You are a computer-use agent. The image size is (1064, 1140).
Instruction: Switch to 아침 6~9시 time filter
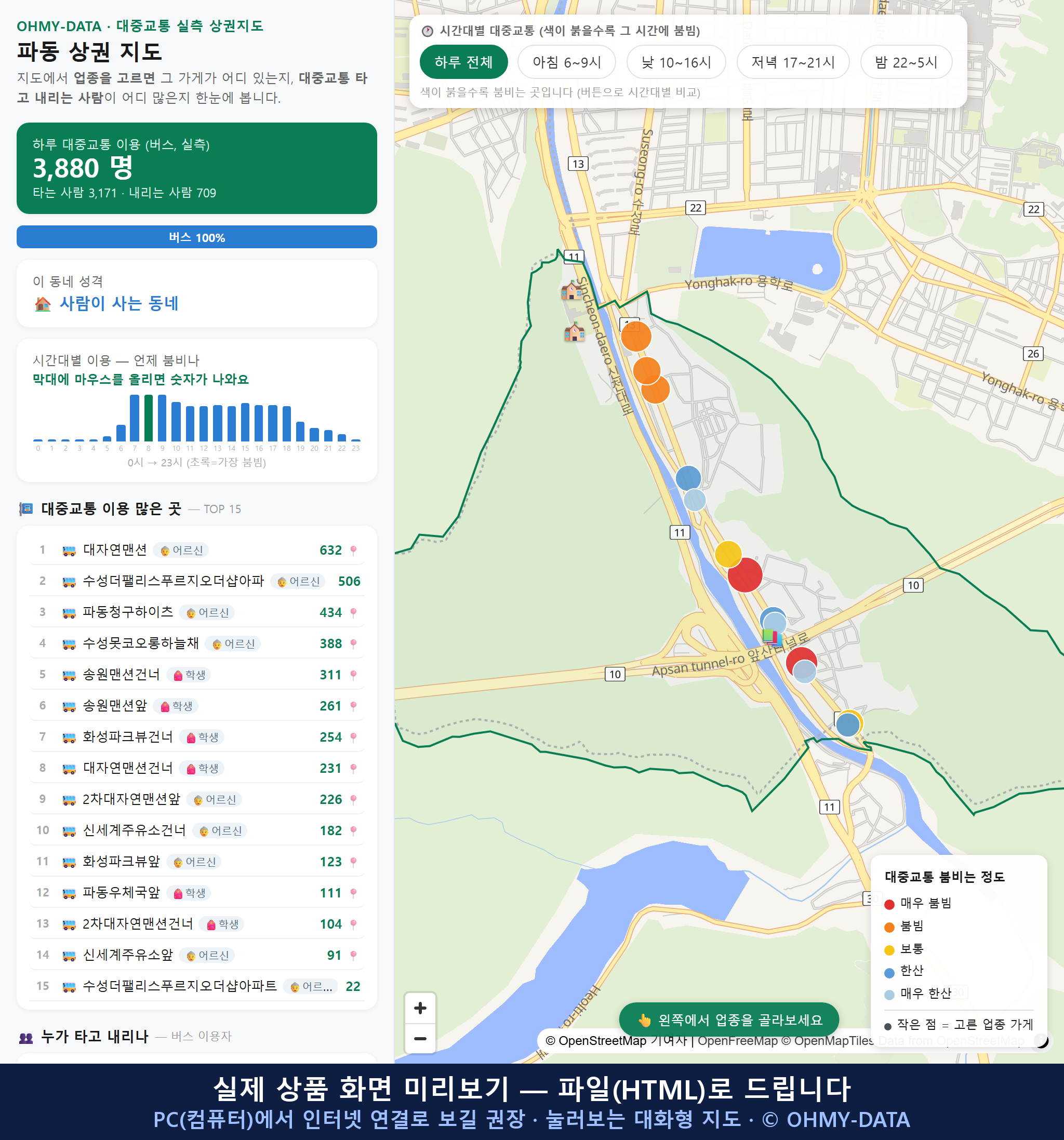point(566,62)
